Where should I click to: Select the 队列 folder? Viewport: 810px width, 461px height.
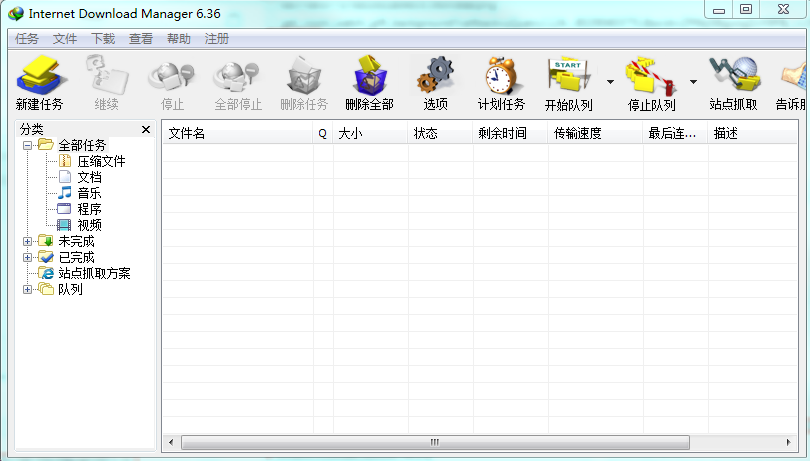click(70, 289)
